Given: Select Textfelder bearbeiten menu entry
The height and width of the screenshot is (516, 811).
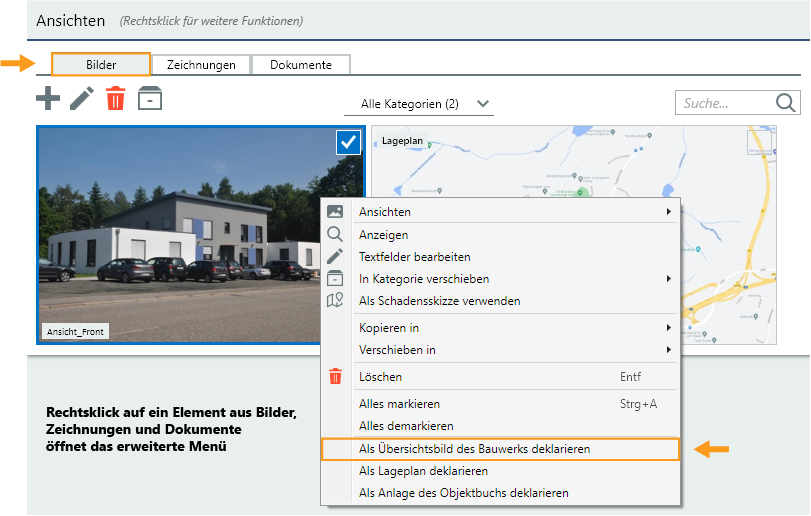Looking at the screenshot, I should pyautogui.click(x=501, y=257).
